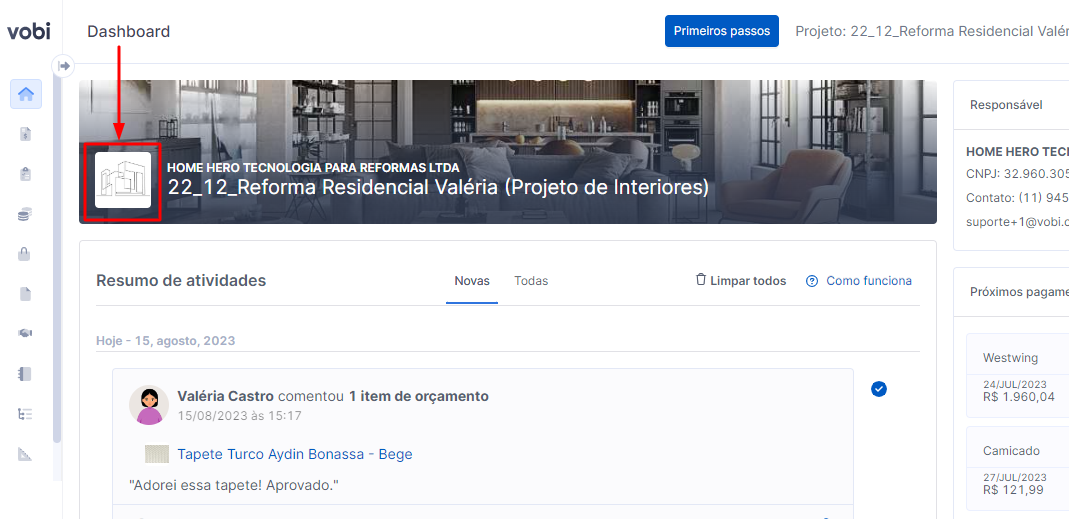Screen dimensions: 1069x519
Task: Open the shopping bag sidebar icon
Action: click(x=24, y=254)
